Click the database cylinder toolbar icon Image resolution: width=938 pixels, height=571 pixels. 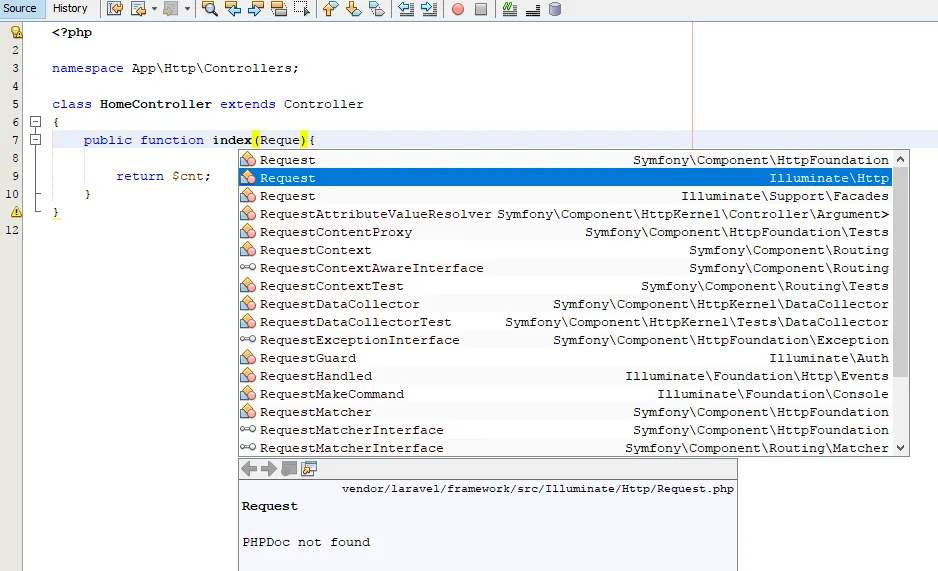[555, 9]
